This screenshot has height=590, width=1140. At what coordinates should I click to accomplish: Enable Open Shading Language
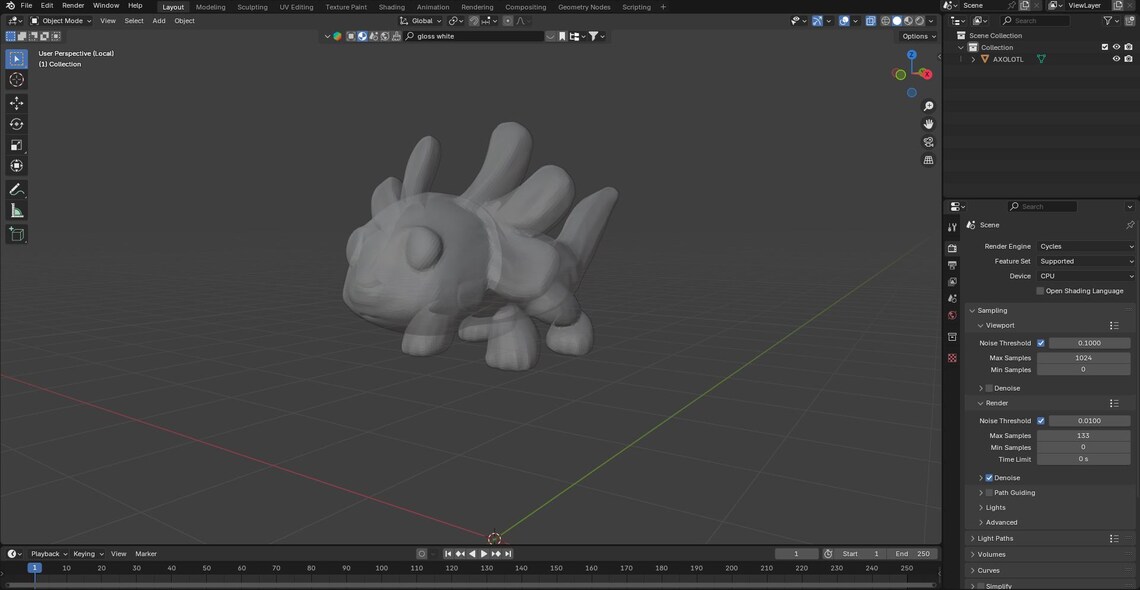[x=1040, y=291]
